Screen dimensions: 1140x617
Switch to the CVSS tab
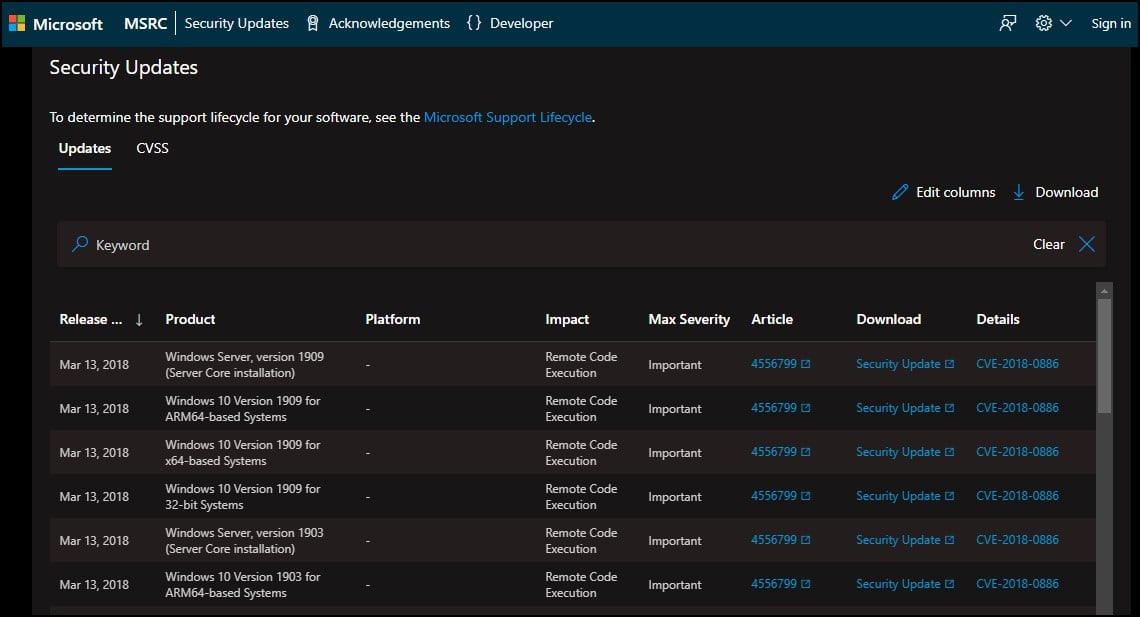(153, 148)
